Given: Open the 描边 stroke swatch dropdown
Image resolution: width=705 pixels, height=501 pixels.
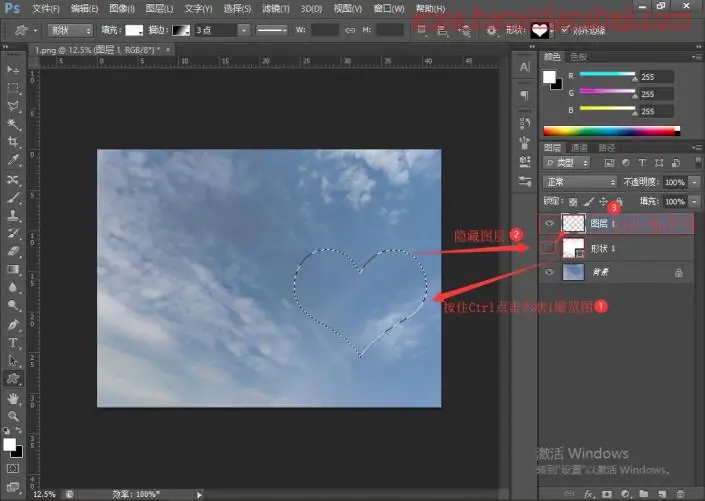Looking at the screenshot, I should click(x=181, y=31).
